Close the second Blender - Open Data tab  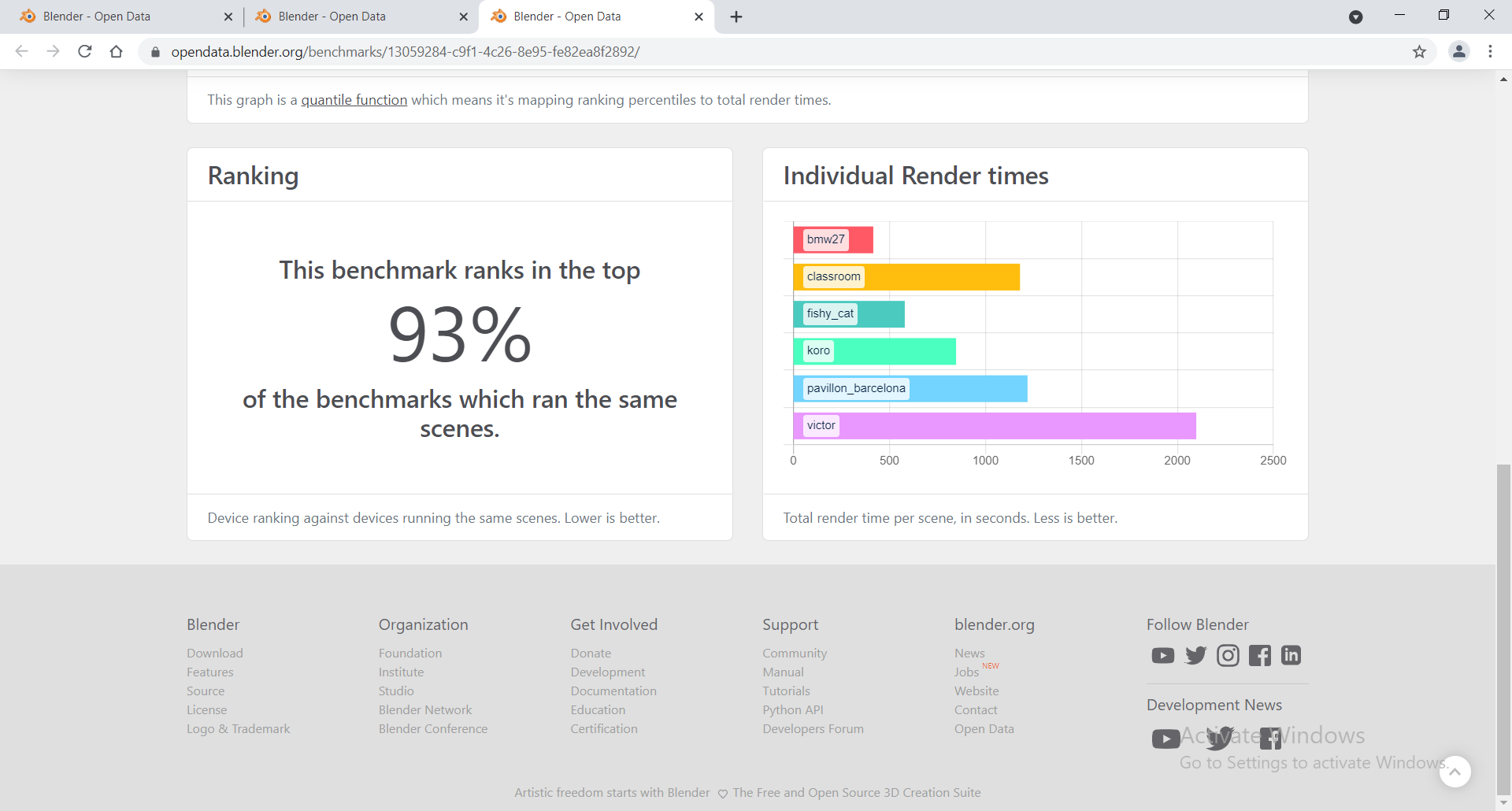463,17
